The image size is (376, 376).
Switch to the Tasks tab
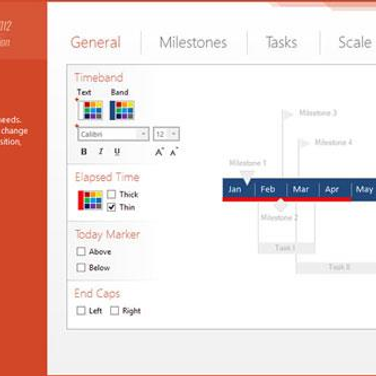282,43
